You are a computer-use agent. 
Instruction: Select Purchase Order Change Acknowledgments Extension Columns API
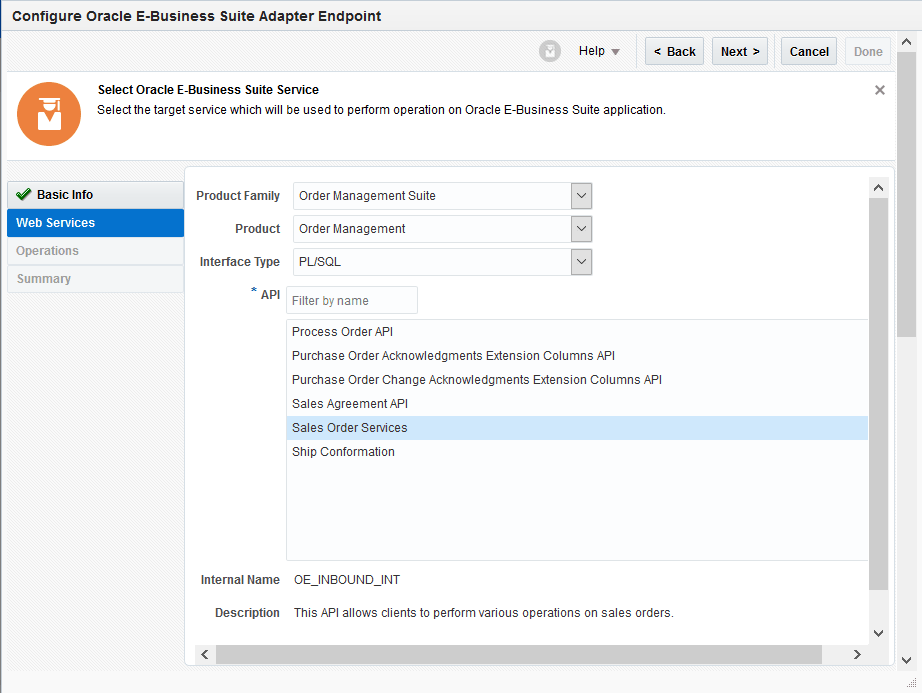[x=577, y=380]
